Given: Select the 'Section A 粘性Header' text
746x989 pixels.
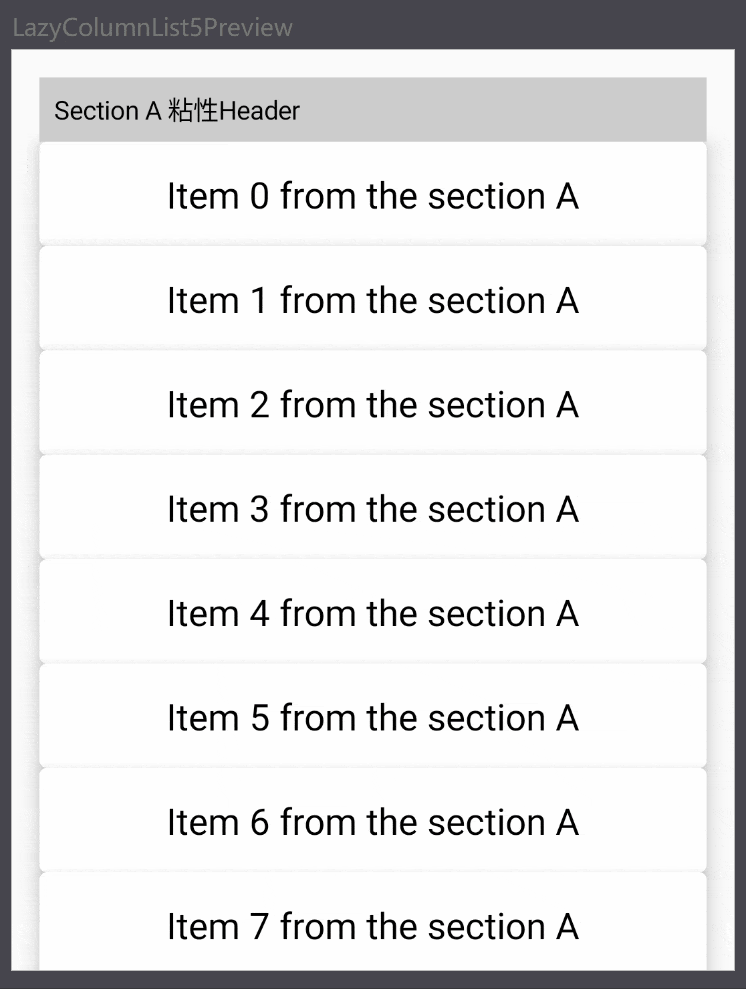Looking at the screenshot, I should (x=177, y=111).
